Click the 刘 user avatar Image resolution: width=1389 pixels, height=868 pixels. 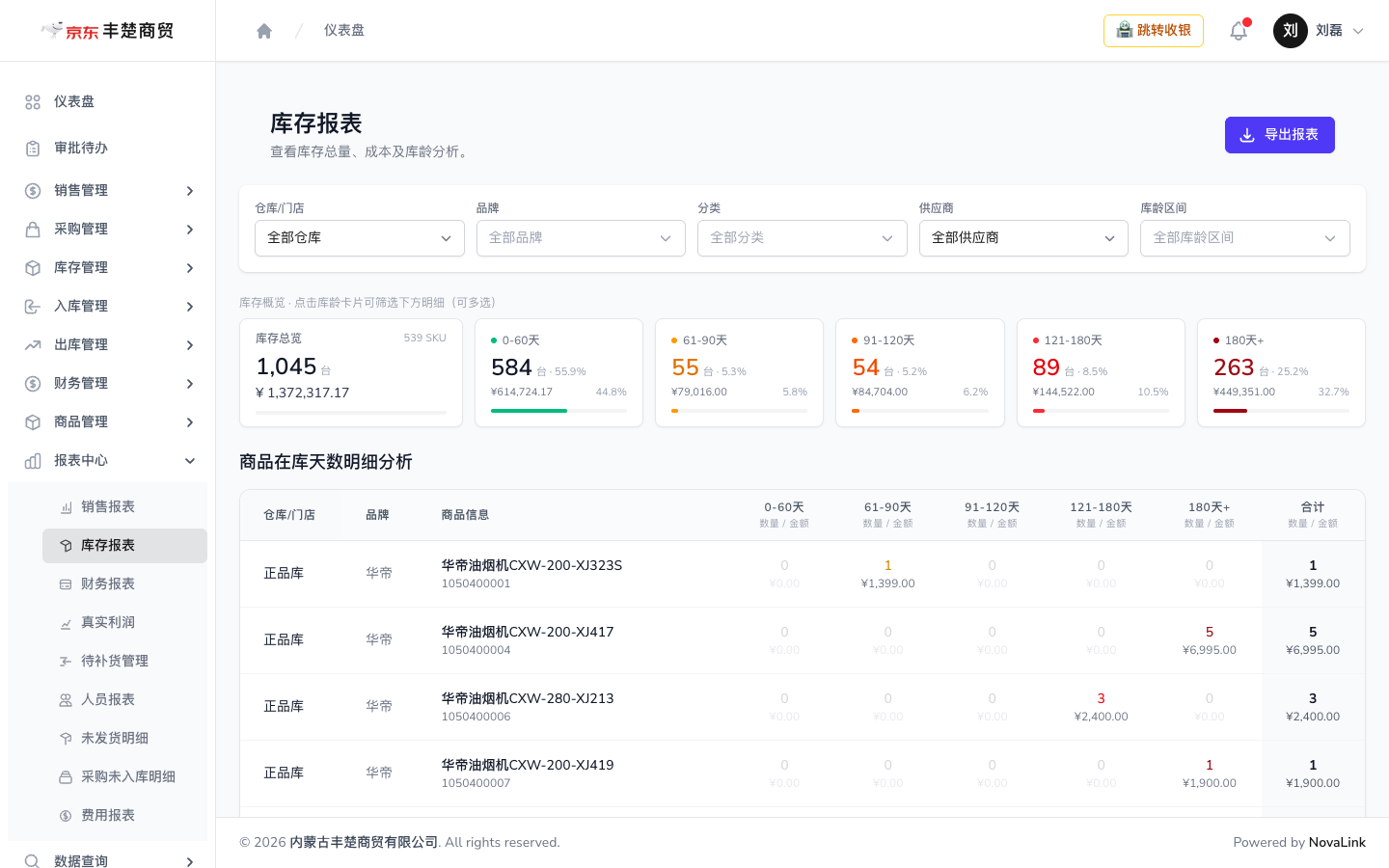pos(1291,31)
